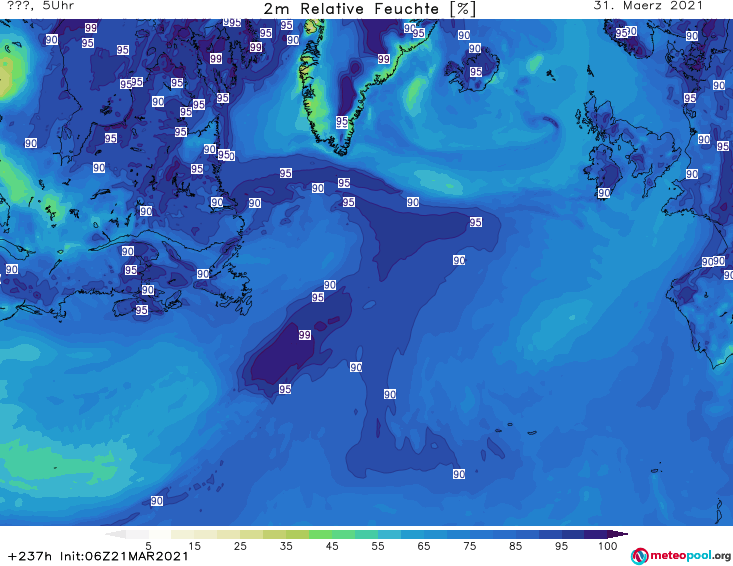Click the title '2m Relative Feuchte [%]'

(370, 9)
